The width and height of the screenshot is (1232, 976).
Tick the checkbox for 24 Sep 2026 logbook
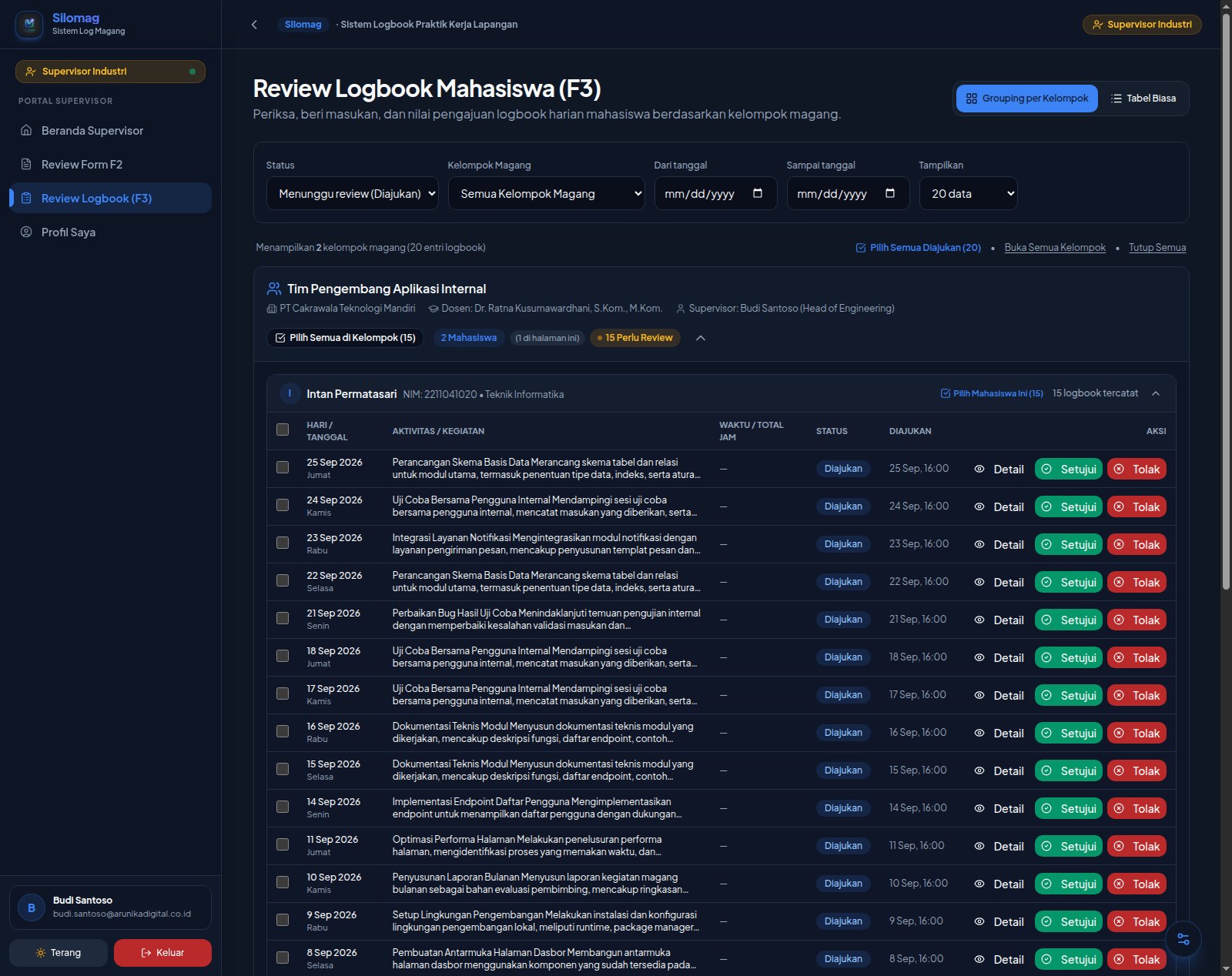(x=283, y=505)
